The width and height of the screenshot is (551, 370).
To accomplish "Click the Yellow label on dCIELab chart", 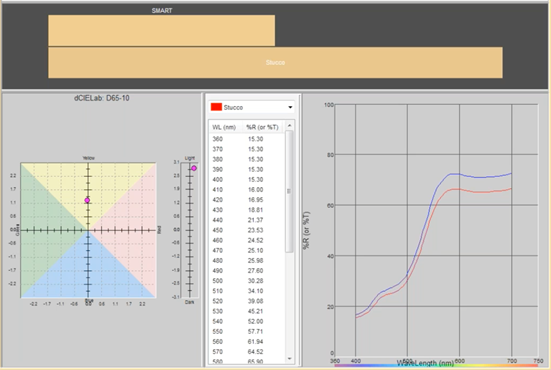I will point(89,158).
